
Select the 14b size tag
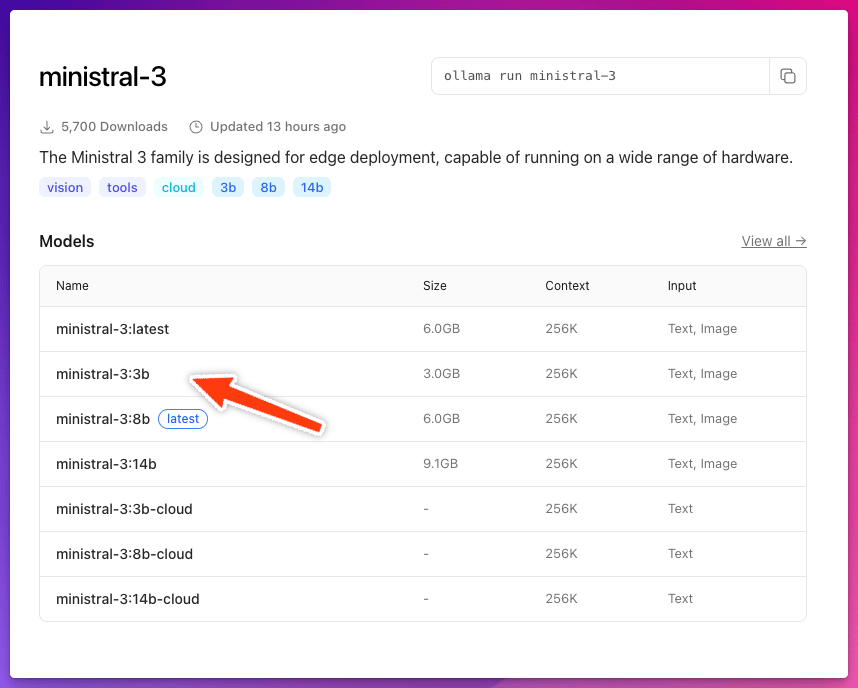(x=312, y=187)
